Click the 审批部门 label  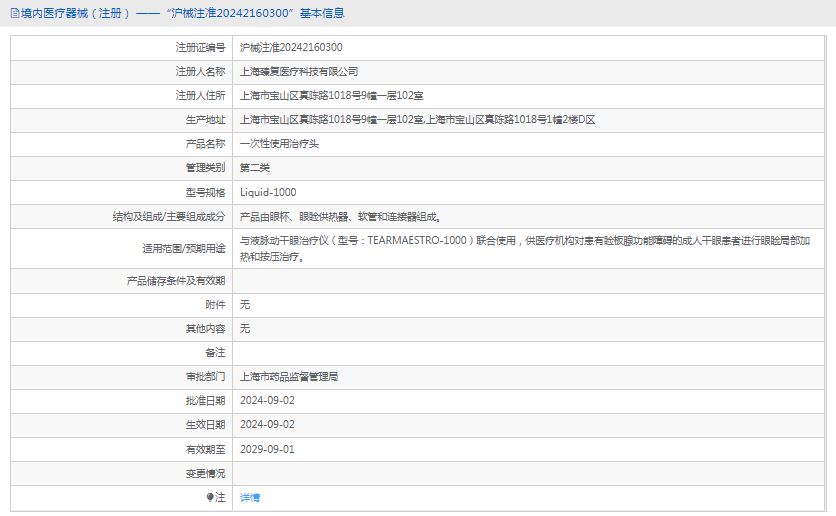(x=205, y=376)
